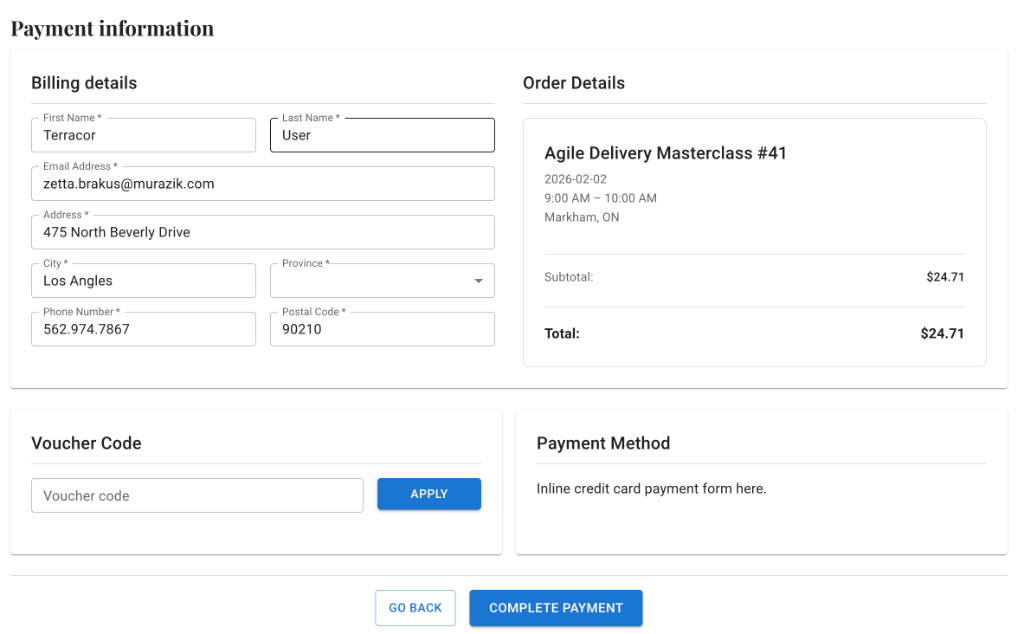Image resolution: width=1024 pixels, height=634 pixels.
Task: Click the Agile Delivery Masterclass #41 title
Action: tap(665, 153)
